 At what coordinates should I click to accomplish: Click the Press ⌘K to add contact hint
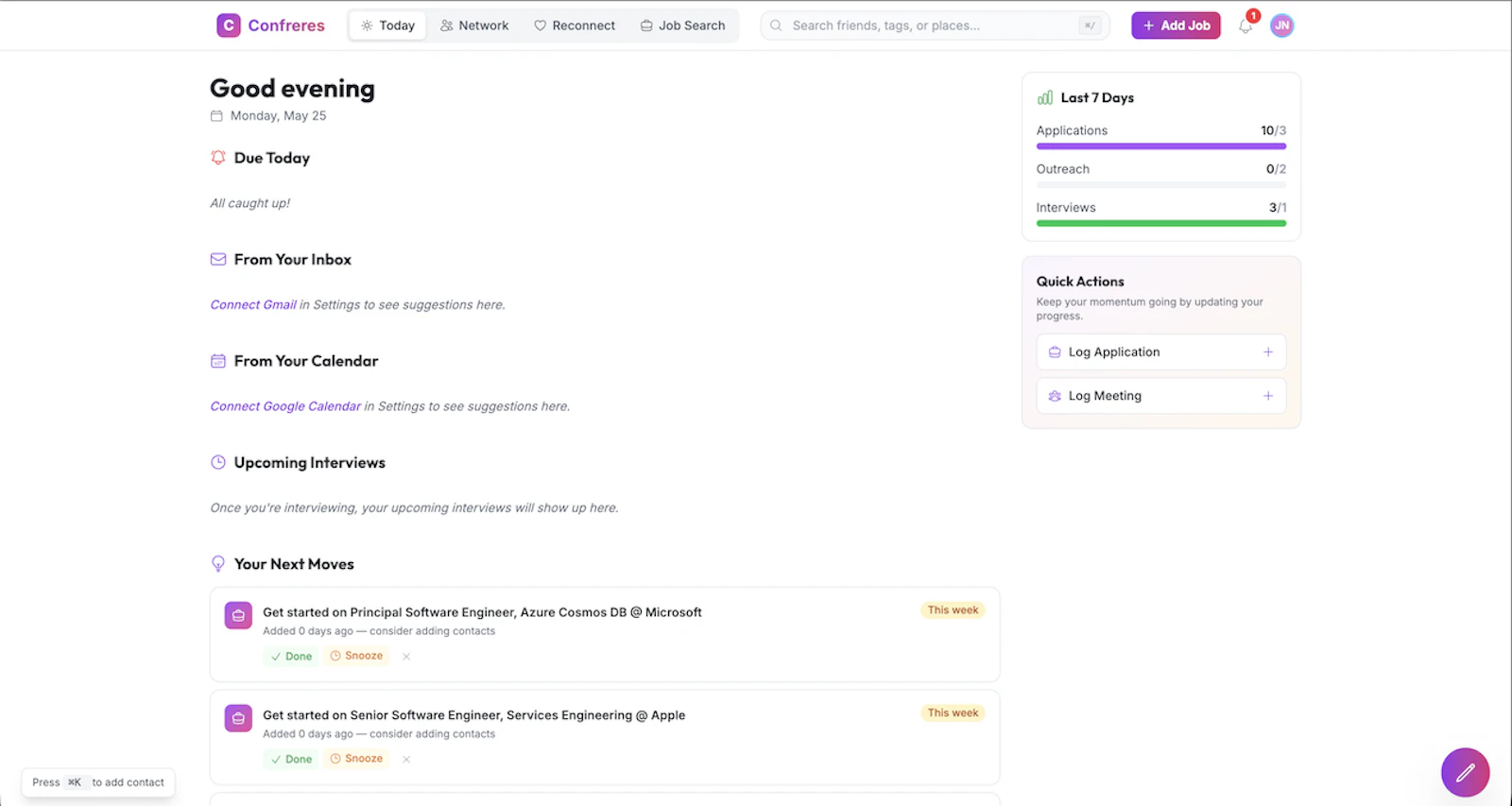coord(98,782)
